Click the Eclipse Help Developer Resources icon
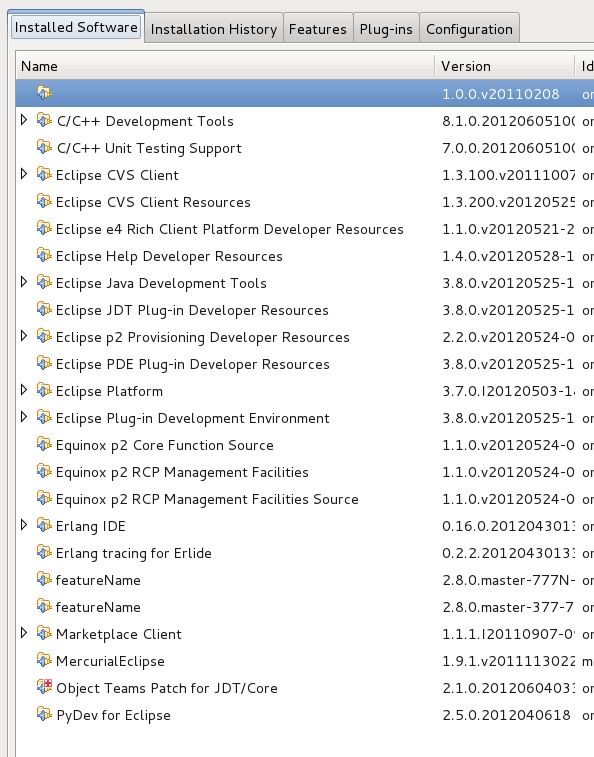This screenshot has width=594, height=757. tap(44, 255)
